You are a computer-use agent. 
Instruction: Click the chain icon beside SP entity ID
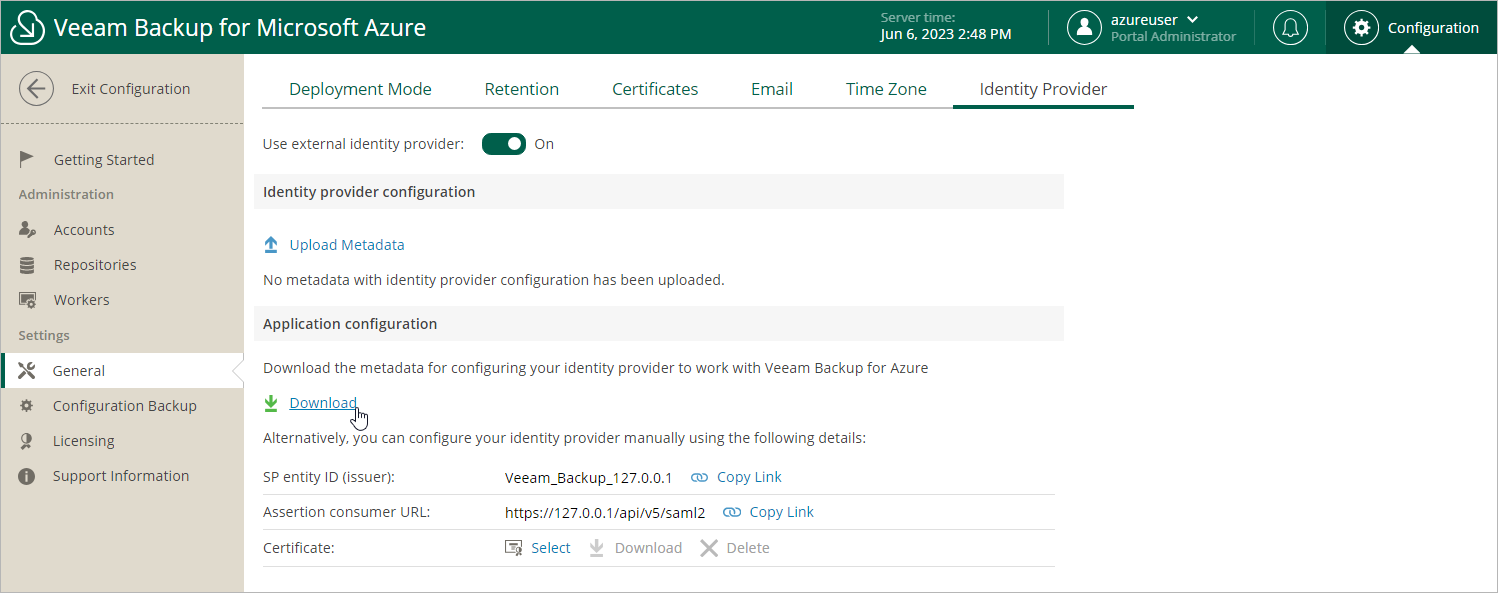tap(699, 477)
